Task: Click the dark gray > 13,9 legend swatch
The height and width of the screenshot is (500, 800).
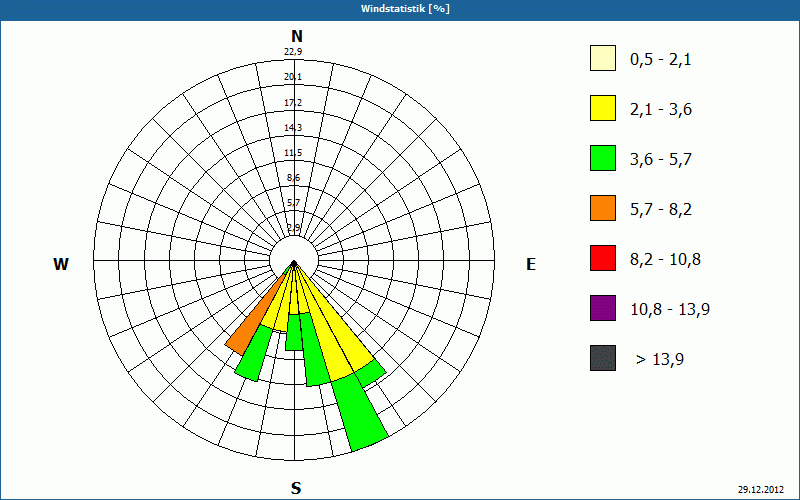Action: pos(603,358)
